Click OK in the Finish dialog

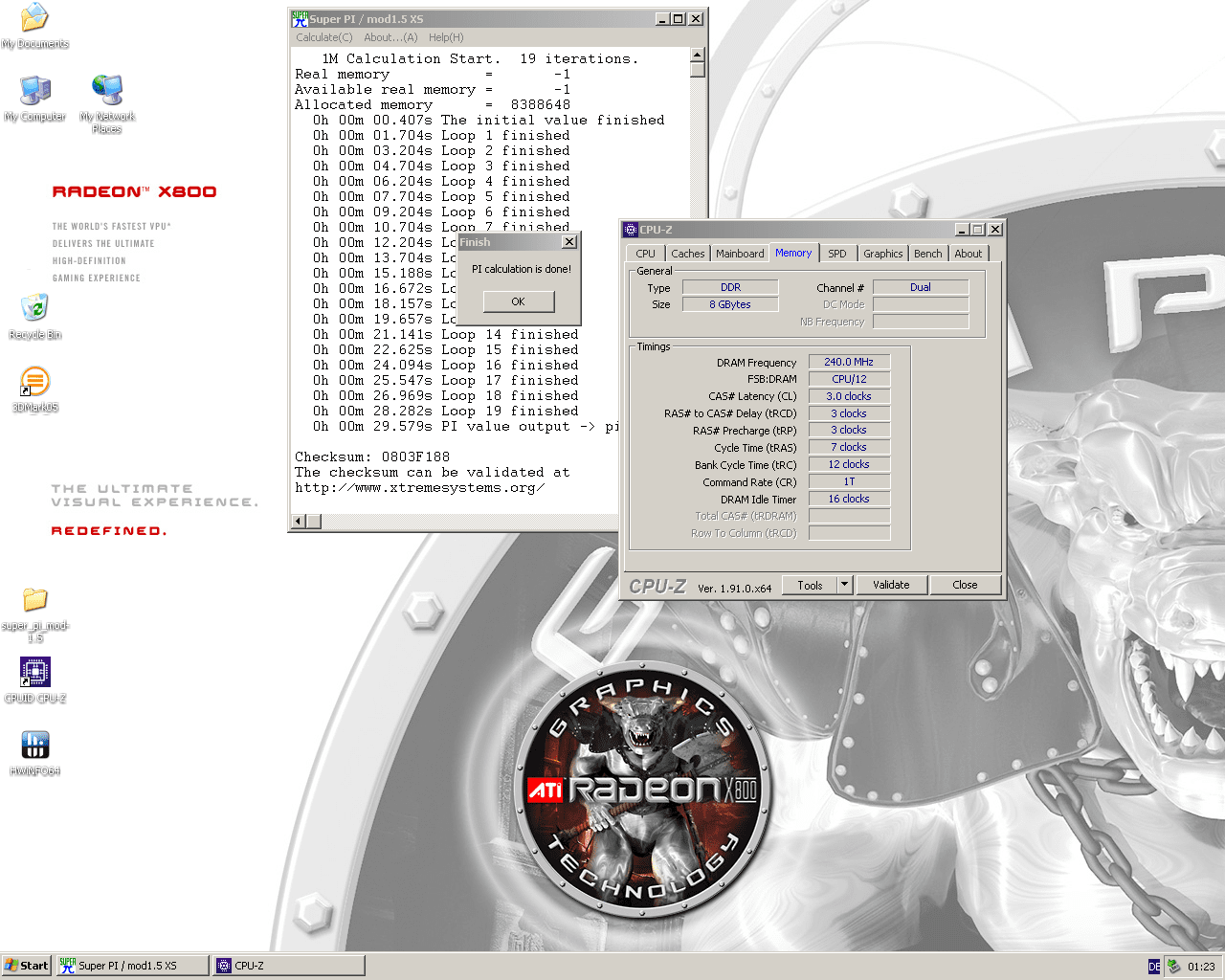click(x=518, y=301)
